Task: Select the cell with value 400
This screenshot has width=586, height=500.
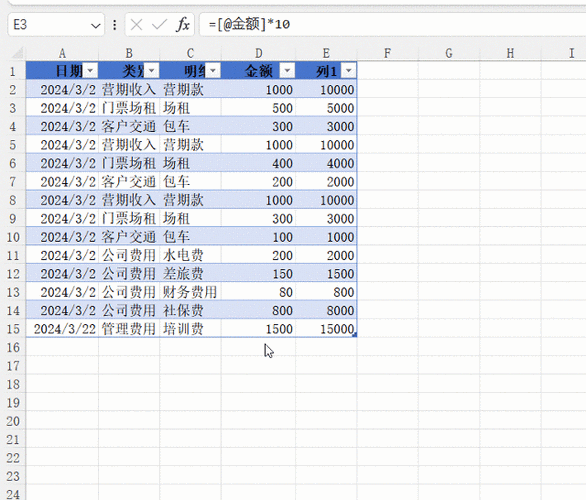Action: [x=258, y=163]
